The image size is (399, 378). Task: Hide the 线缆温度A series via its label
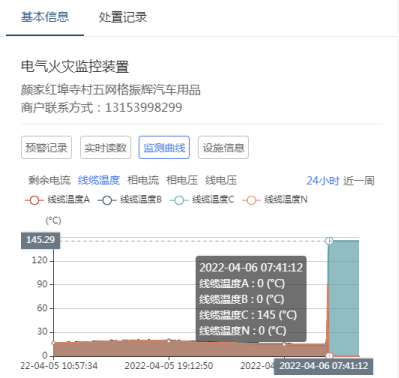click(68, 200)
